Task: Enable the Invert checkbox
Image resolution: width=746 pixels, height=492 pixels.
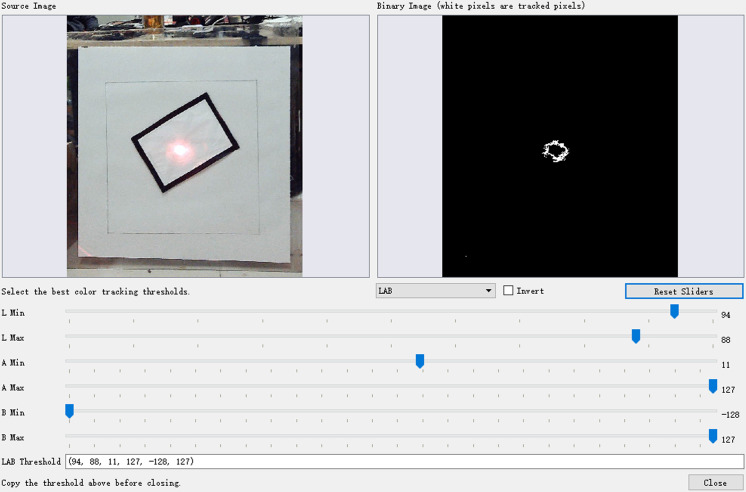Action: 508,290
